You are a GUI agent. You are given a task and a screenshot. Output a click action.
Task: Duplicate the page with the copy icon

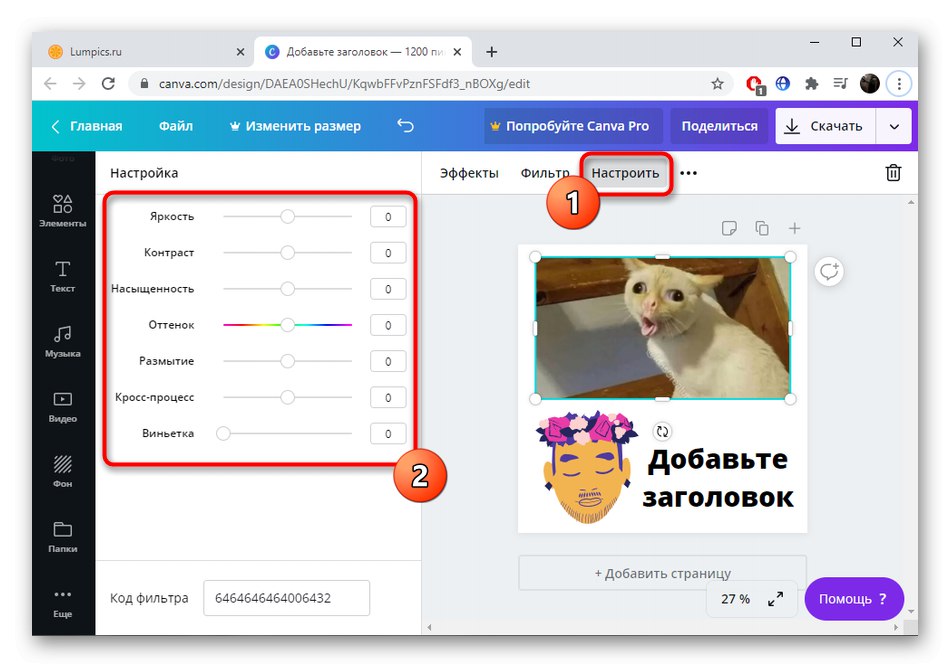pyautogui.click(x=762, y=227)
